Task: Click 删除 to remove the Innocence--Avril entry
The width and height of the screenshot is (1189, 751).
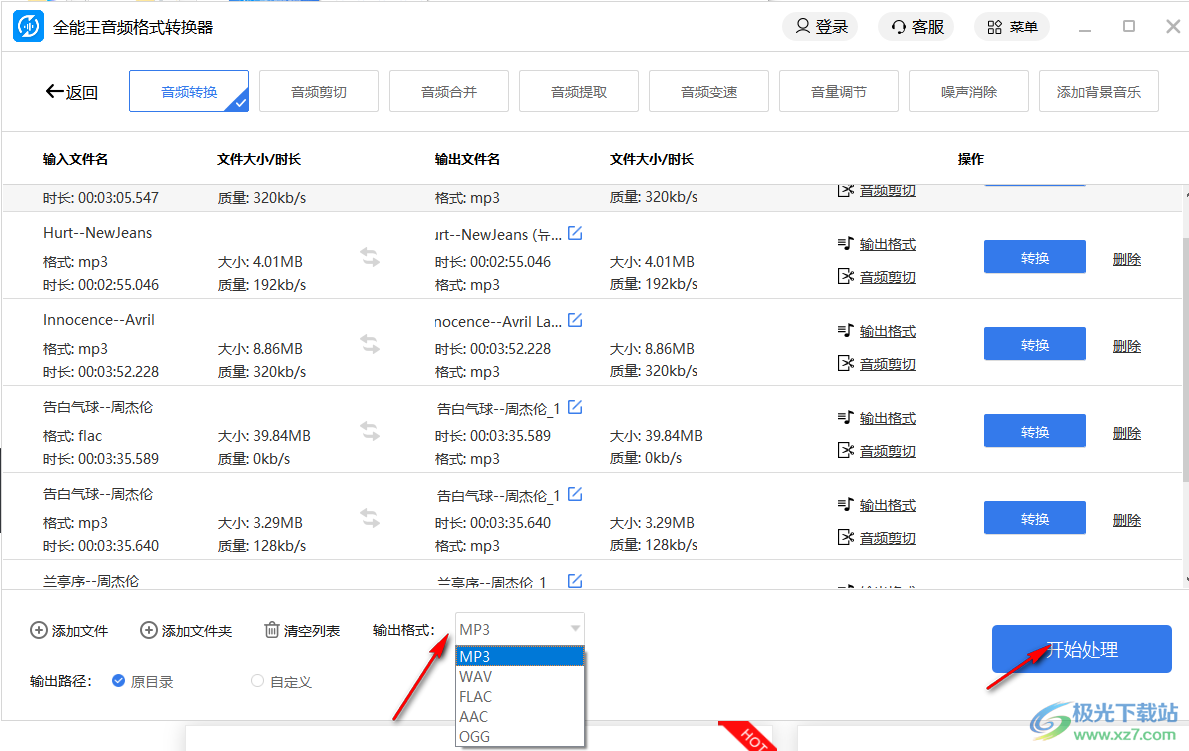Action: pyautogui.click(x=1126, y=344)
